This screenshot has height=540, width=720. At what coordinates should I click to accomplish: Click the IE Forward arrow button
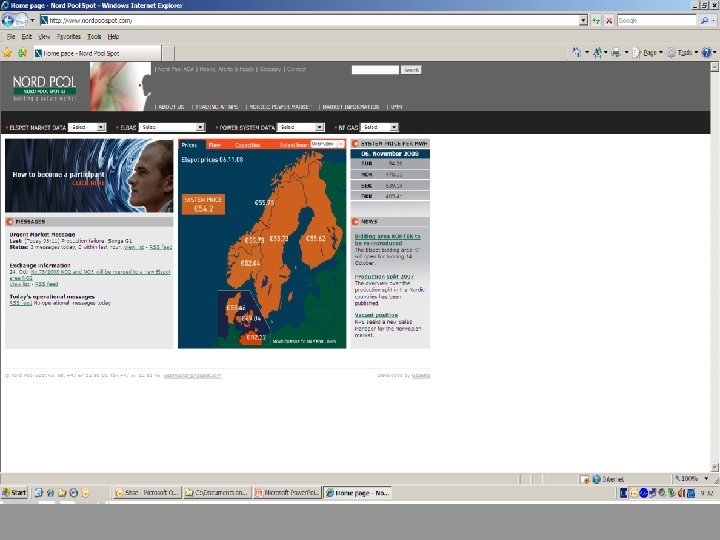[21, 20]
